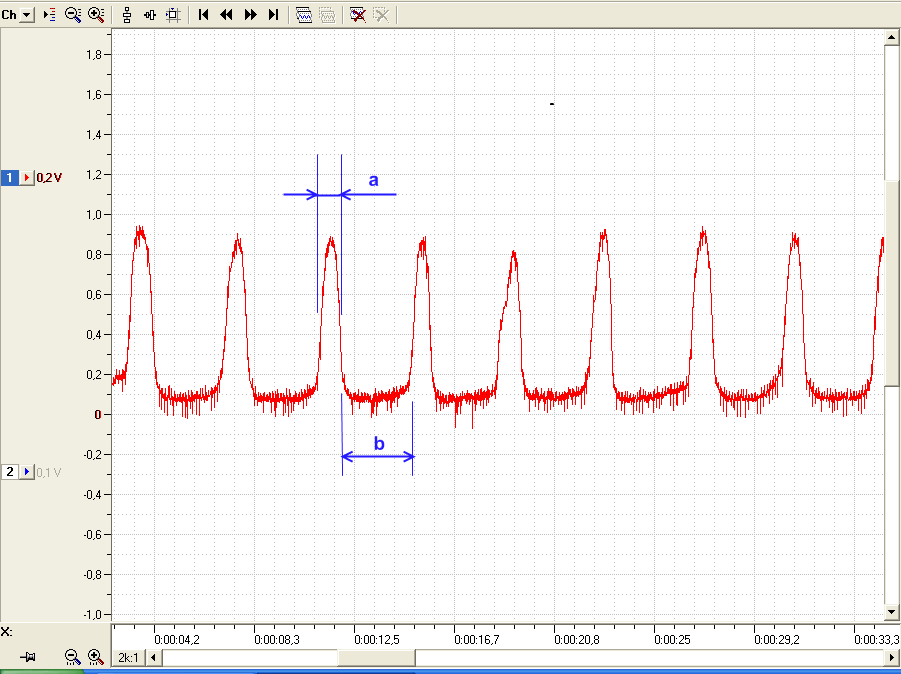The image size is (901, 674).
Task: Zoom in vertically using top toolbar magnifier
Action: coord(96,15)
